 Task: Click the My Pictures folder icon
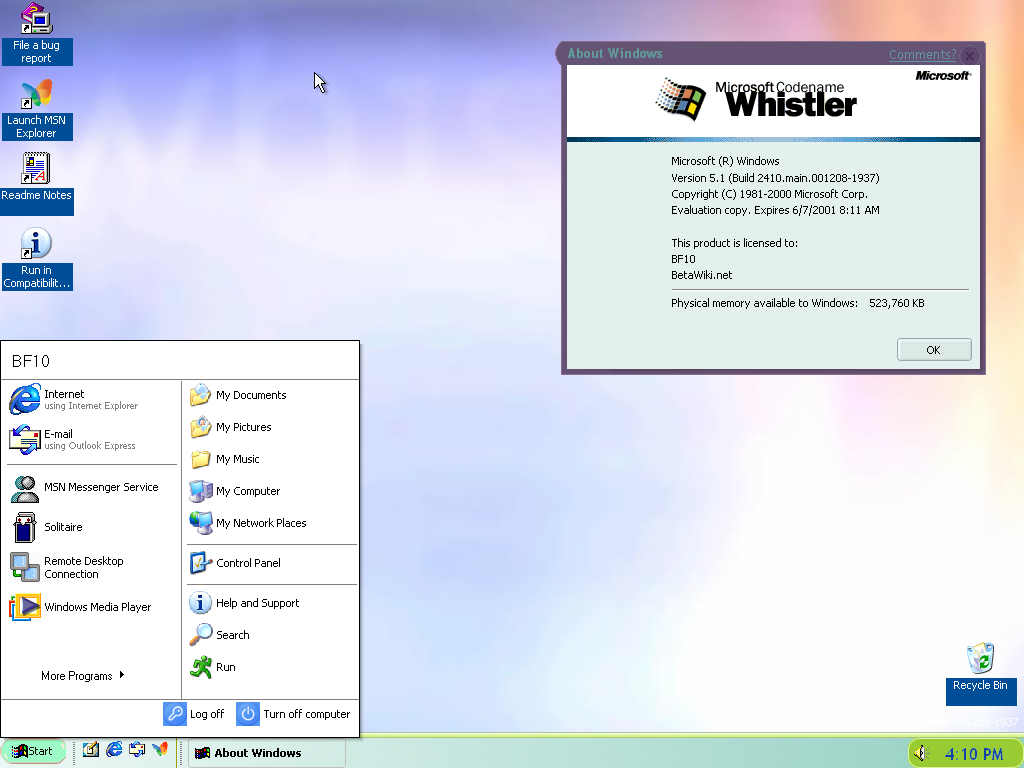pyautogui.click(x=200, y=426)
